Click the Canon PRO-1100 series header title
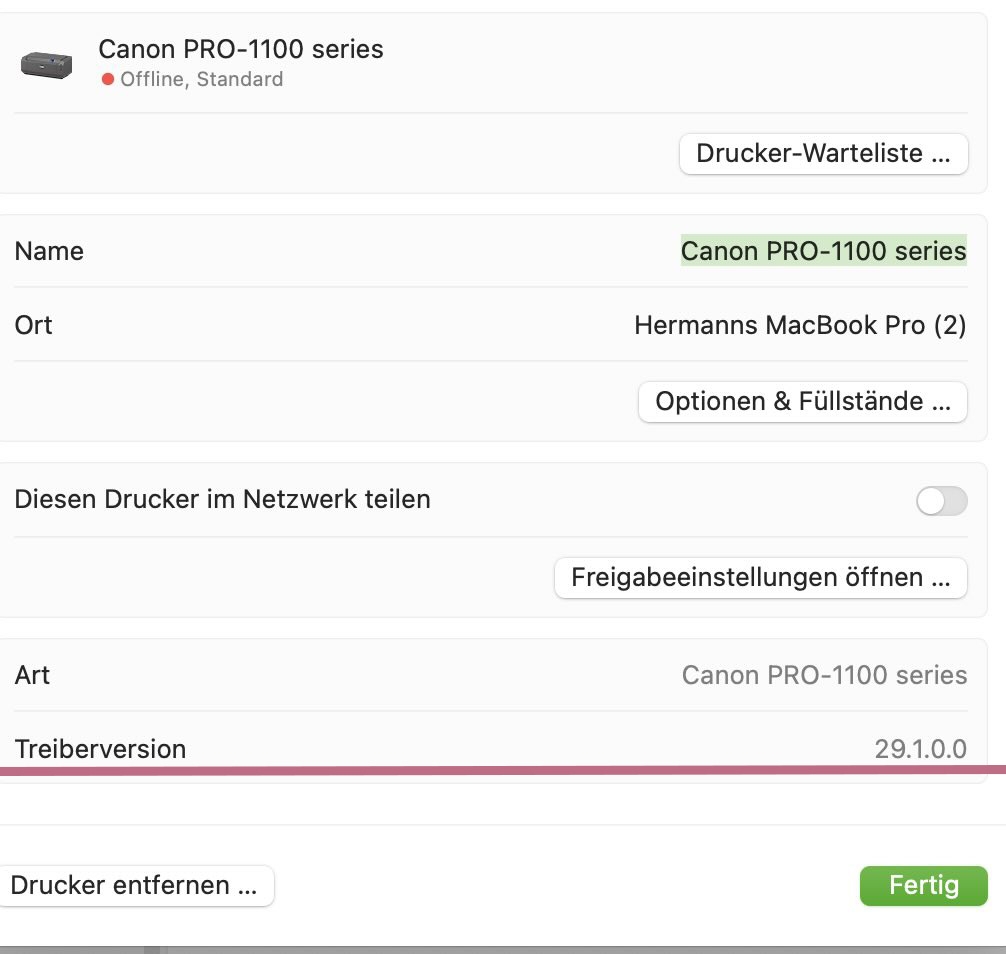 coord(240,49)
